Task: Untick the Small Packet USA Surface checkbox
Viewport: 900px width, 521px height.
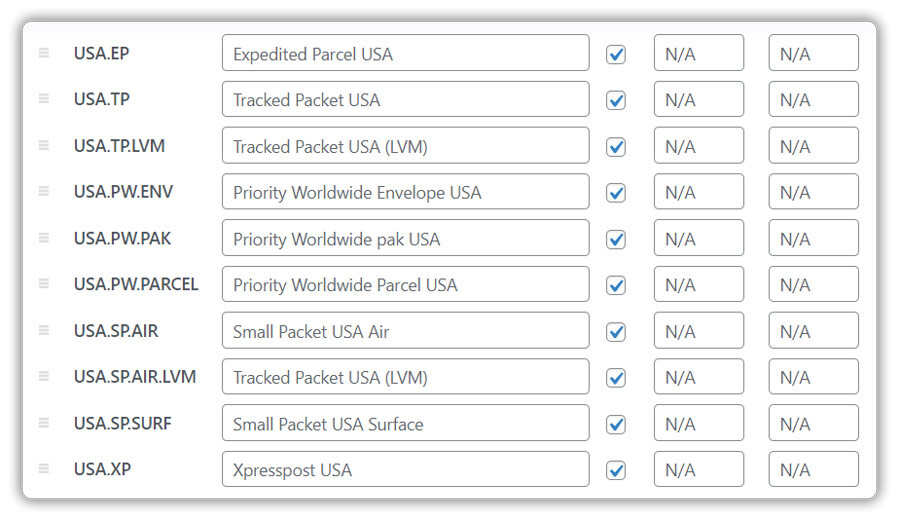Action: [616, 425]
